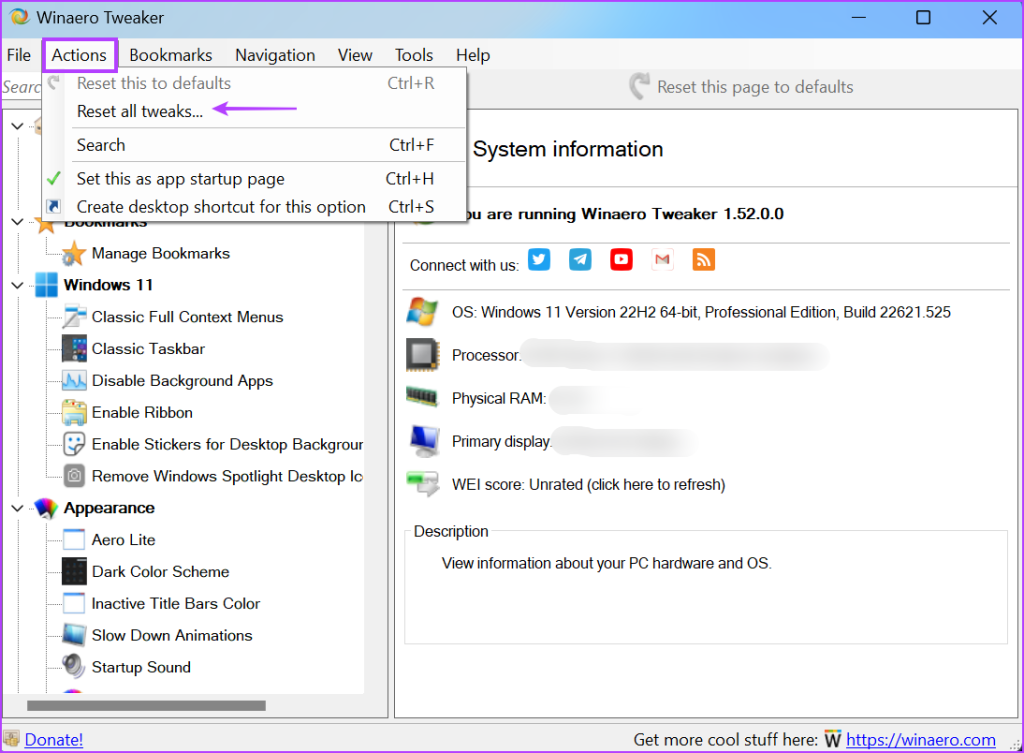Click the Enable Ribbon icon
Viewport: 1024px width, 753px height.
74,412
